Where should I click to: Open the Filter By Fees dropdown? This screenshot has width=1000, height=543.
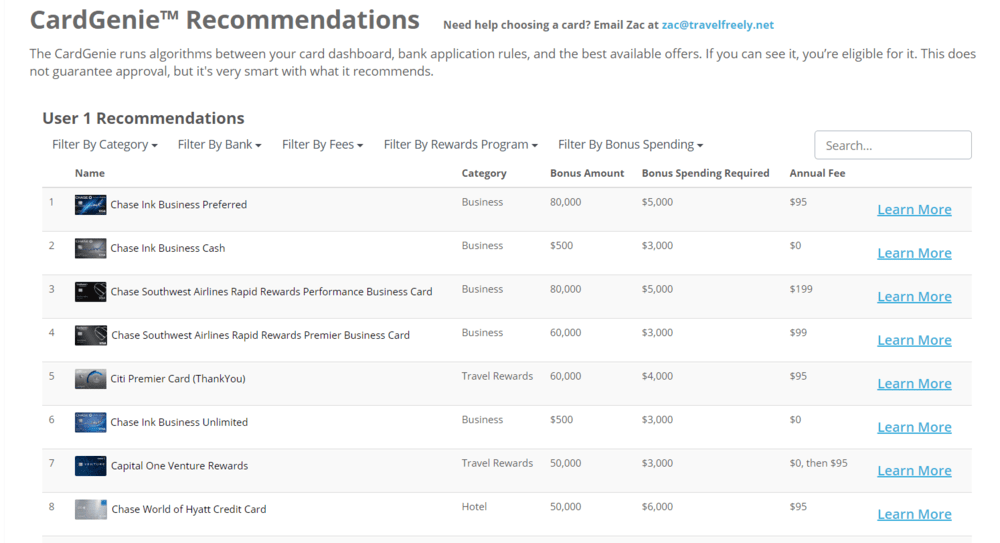(x=322, y=145)
